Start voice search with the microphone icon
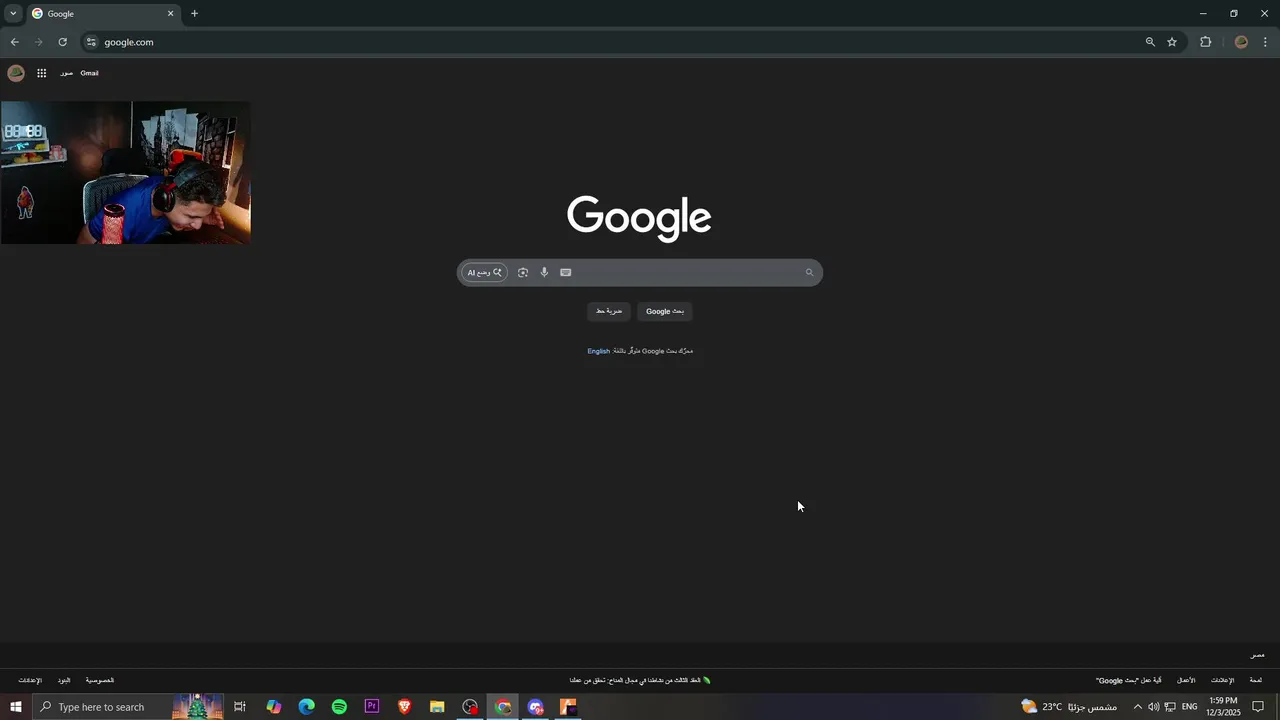The height and width of the screenshot is (720, 1280). point(544,272)
